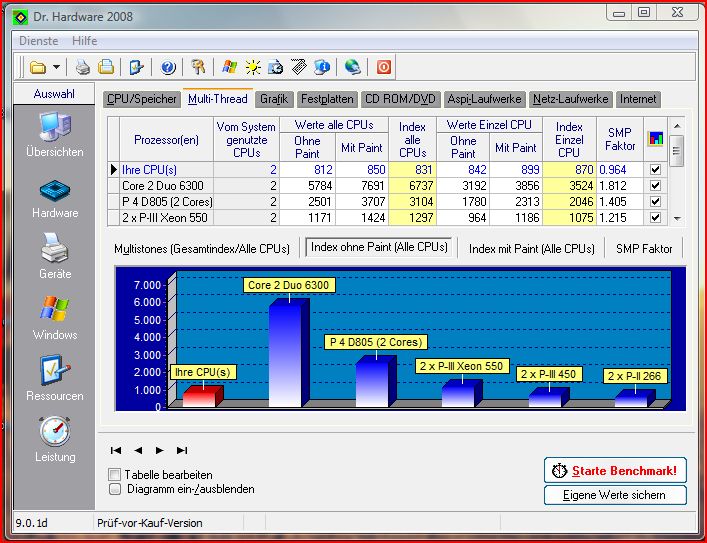Switch to the CPU/Speicher tab

[x=142, y=99]
